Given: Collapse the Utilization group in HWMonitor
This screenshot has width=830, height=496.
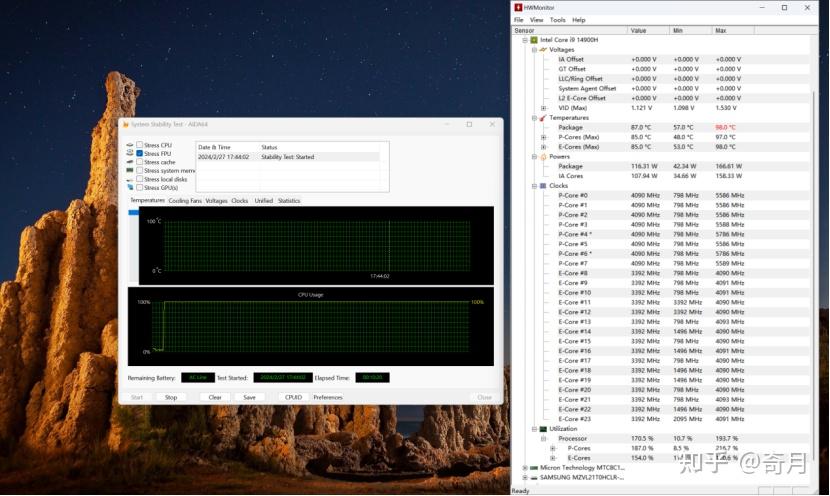Looking at the screenshot, I should point(534,429).
